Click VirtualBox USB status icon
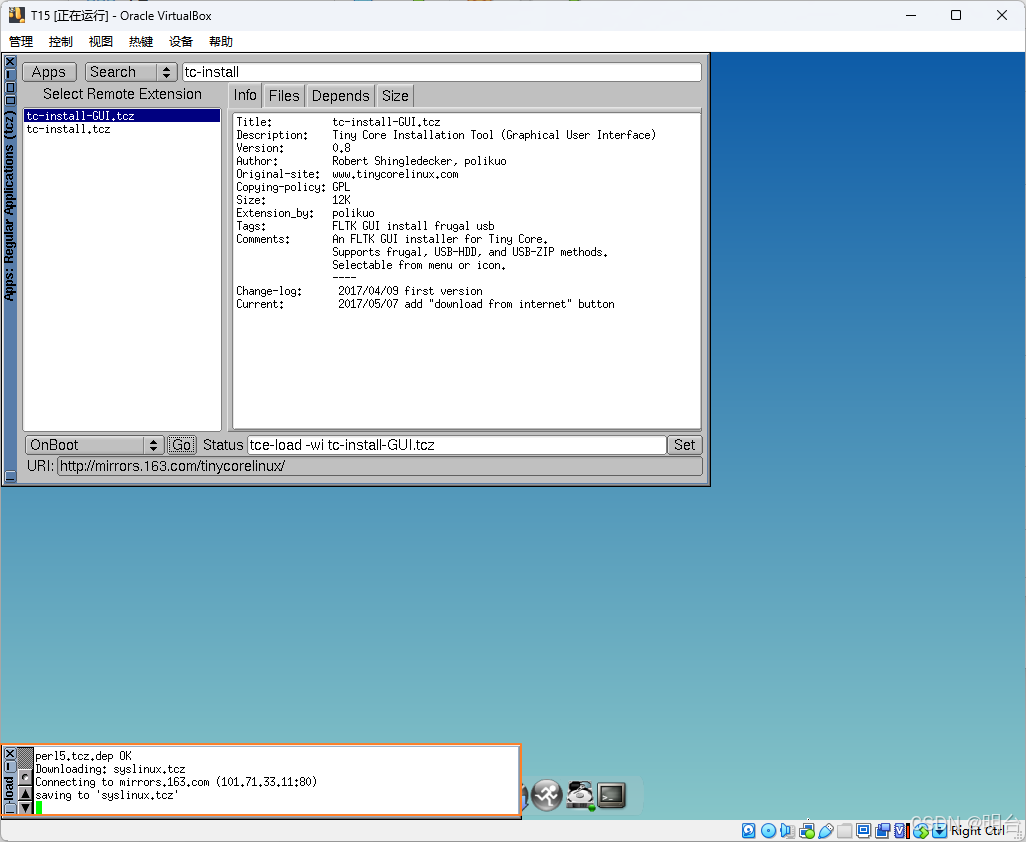 click(x=826, y=831)
